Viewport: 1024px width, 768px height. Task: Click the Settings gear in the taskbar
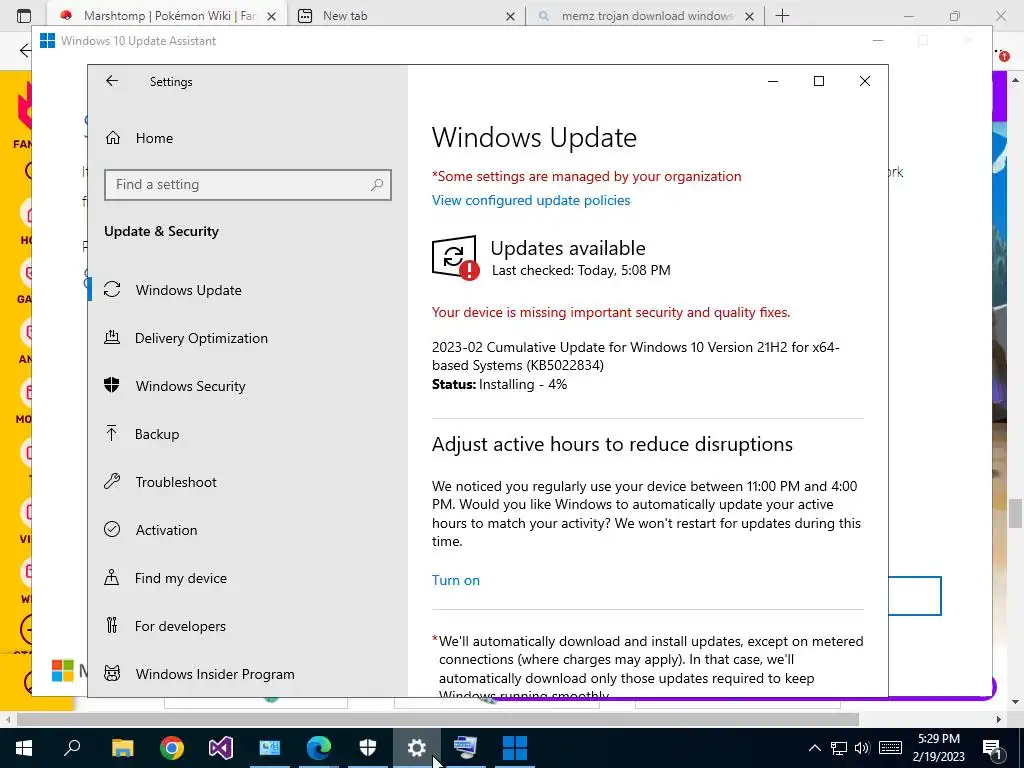[417, 748]
